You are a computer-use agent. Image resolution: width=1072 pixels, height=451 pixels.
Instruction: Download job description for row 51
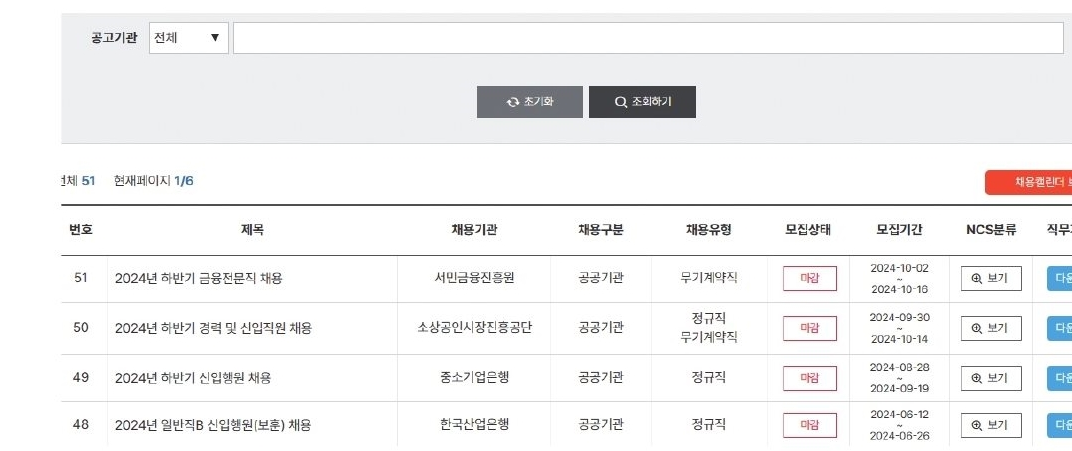point(1060,278)
